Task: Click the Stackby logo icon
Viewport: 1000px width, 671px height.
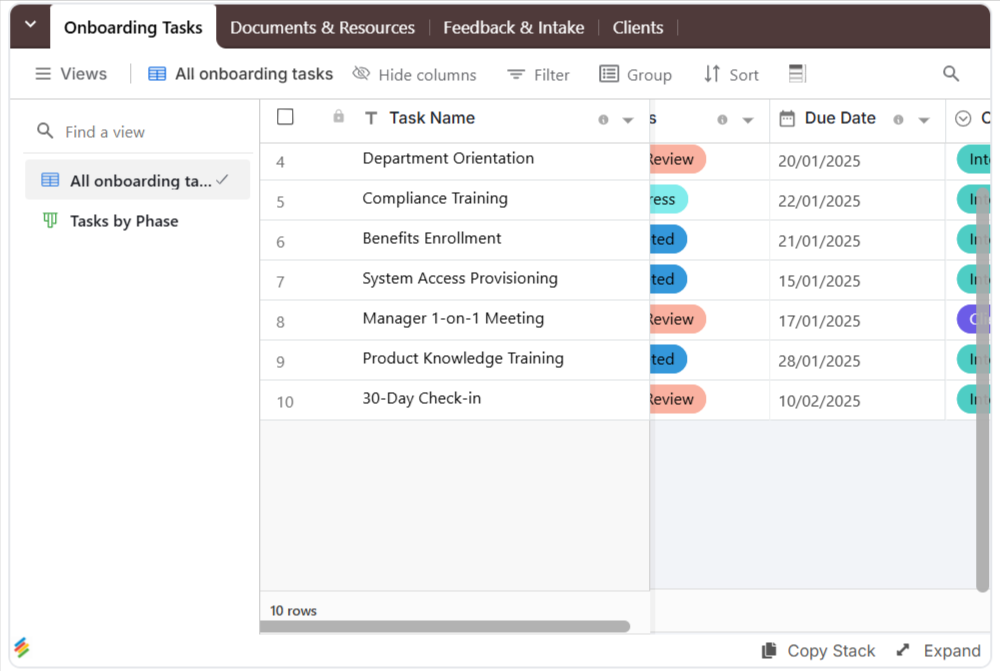Action: tap(22, 647)
